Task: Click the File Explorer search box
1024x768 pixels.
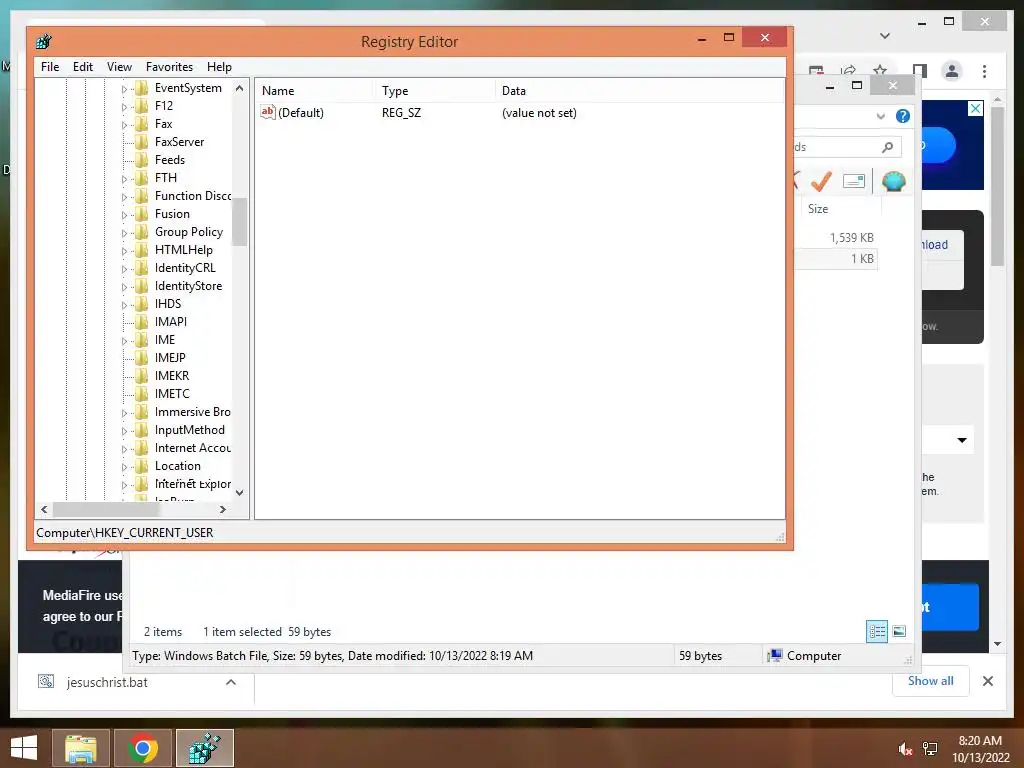Action: (x=846, y=147)
